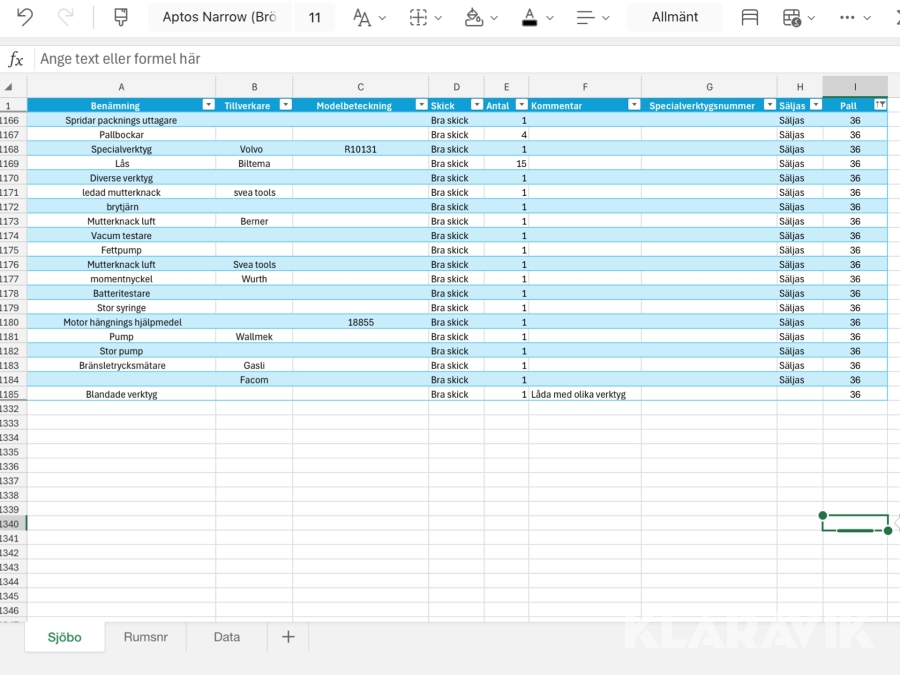Add a new sheet with plus button

point(288,637)
